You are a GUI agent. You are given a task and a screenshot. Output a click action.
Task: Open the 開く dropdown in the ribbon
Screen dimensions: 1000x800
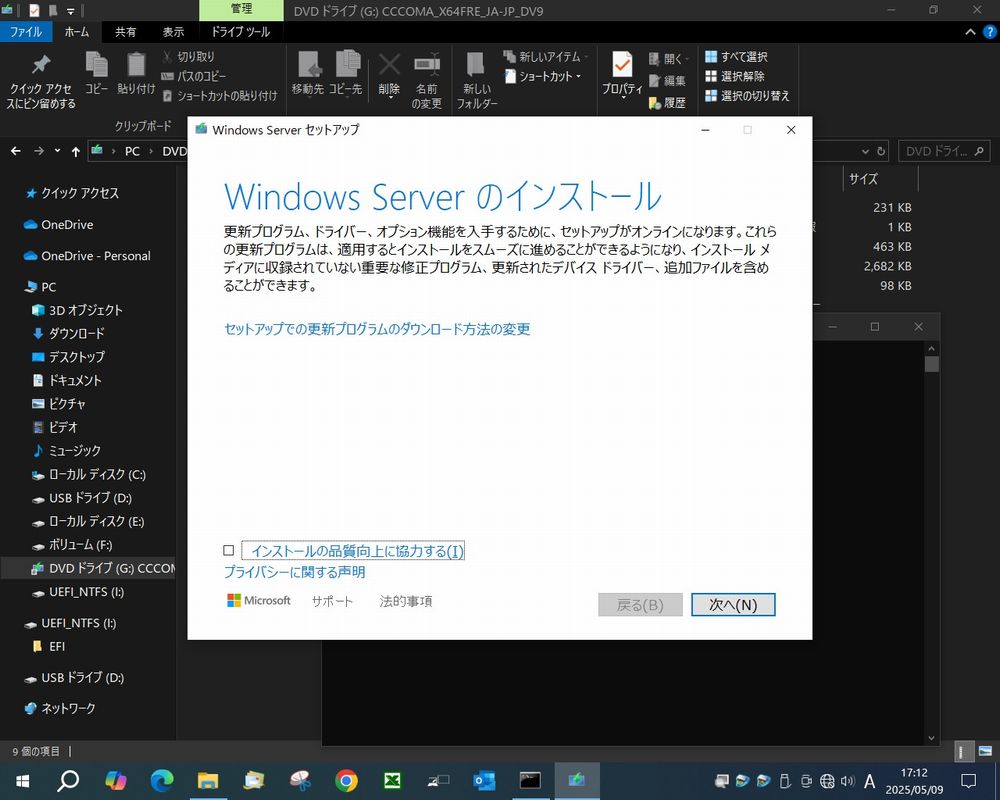669,59
